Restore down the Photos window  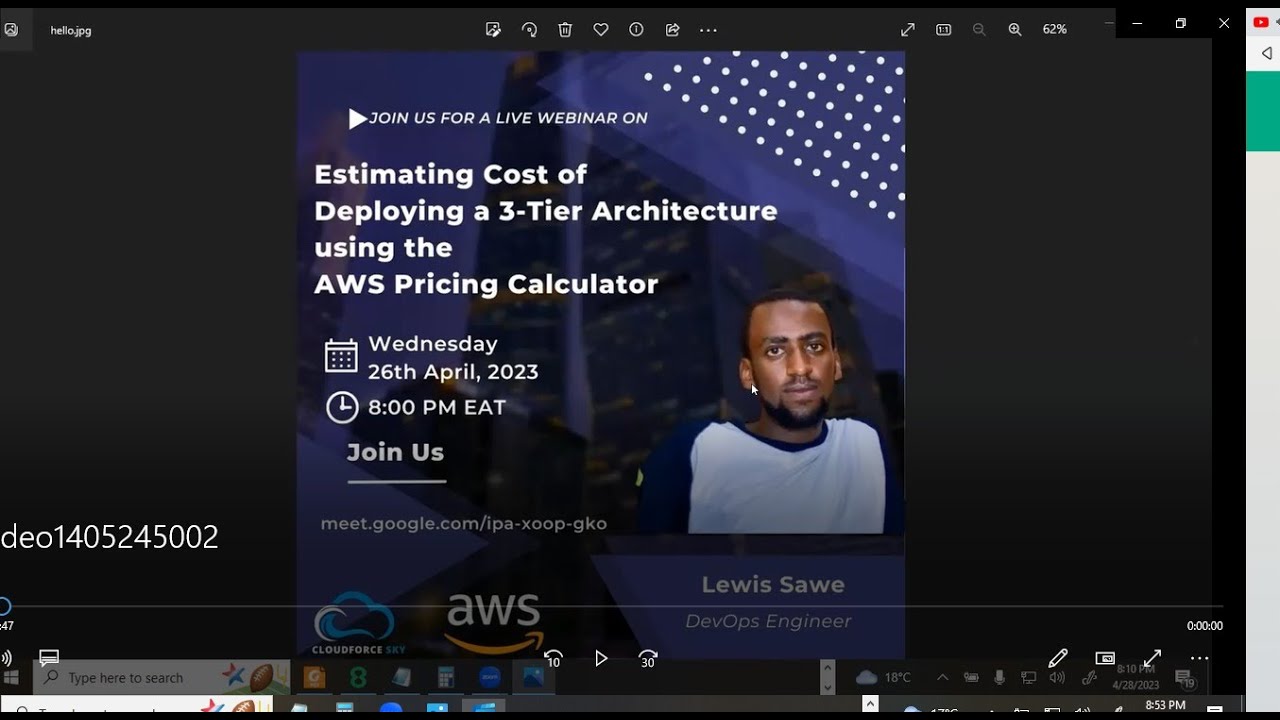[1181, 23]
